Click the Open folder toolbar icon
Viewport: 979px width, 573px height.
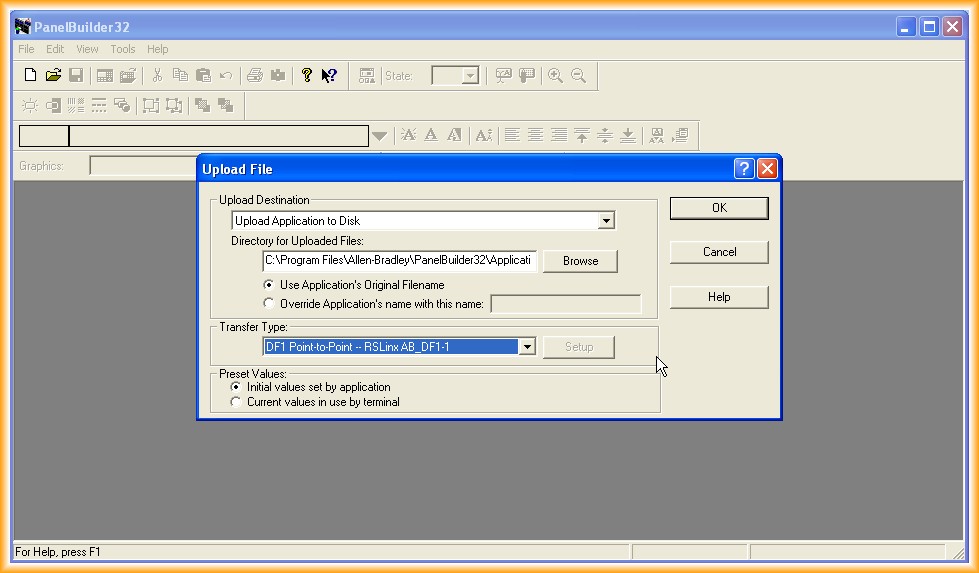53,75
